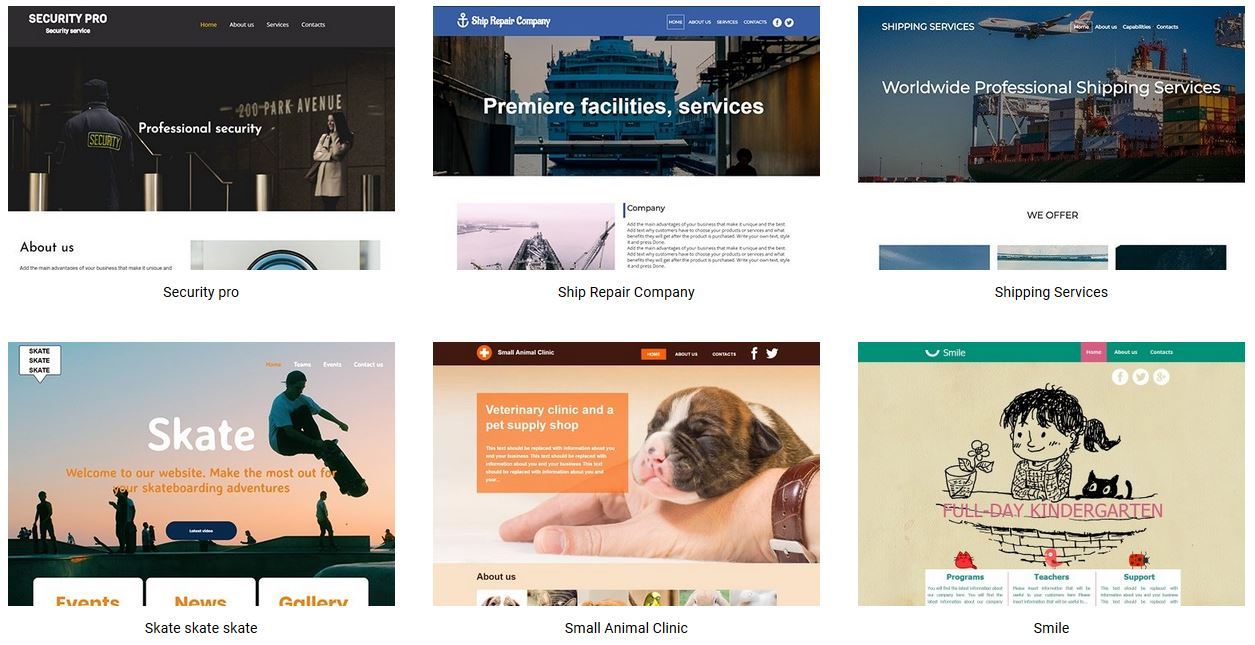
Task: Click About us in Small Animal Clinic navigation
Action: 686,354
